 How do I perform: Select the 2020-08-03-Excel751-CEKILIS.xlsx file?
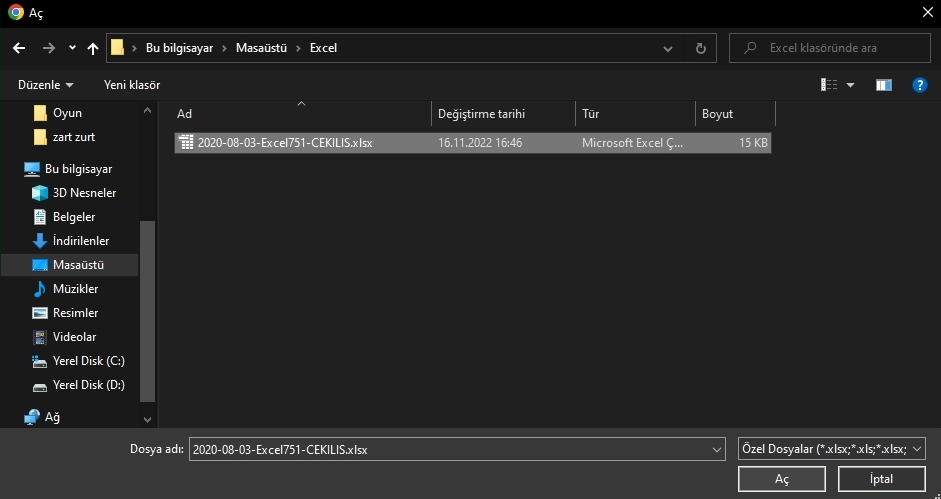click(x=285, y=143)
